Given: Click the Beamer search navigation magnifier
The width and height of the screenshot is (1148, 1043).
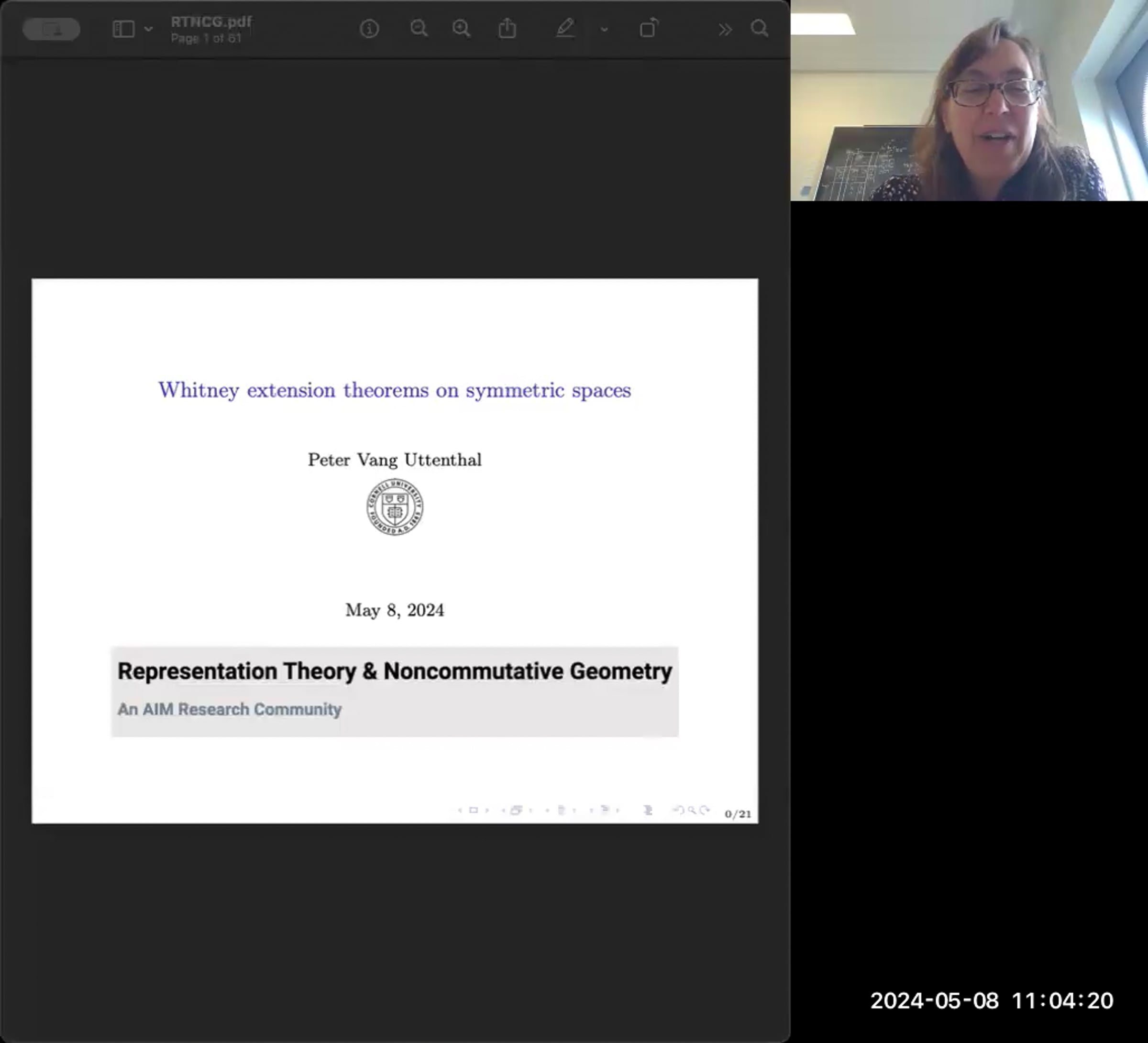Looking at the screenshot, I should [x=691, y=810].
